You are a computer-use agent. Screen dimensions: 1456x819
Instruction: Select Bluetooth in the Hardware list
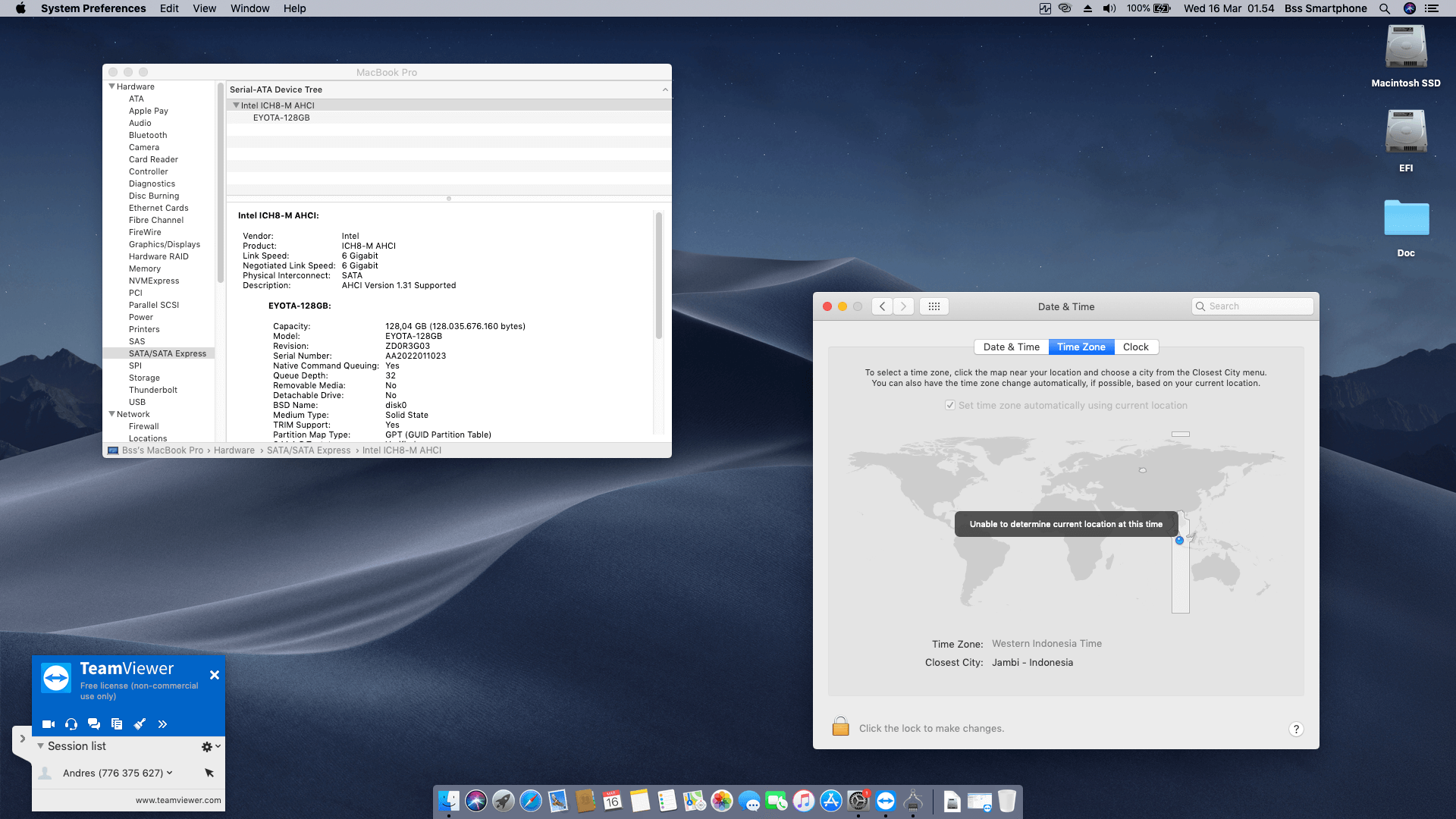point(148,135)
